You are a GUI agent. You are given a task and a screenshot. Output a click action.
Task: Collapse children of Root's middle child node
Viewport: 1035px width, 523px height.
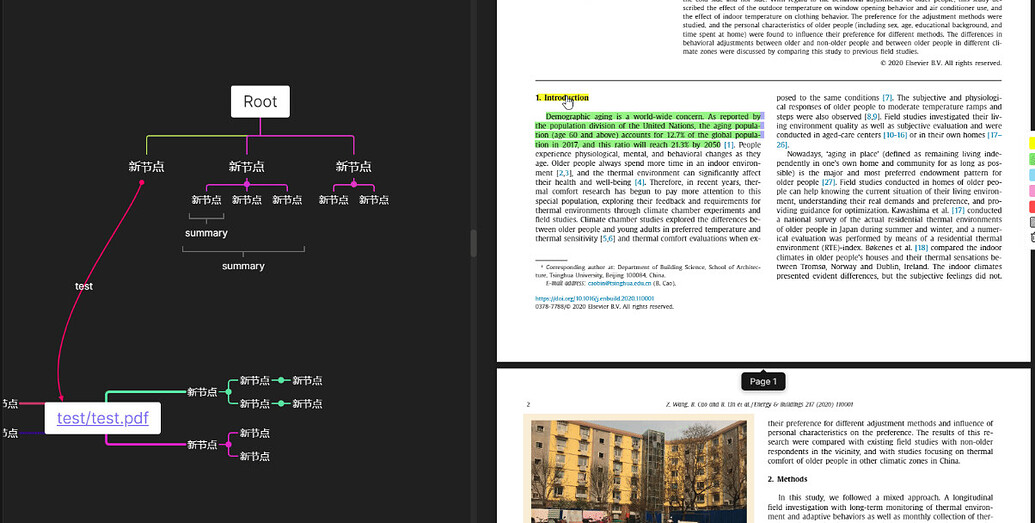tap(246, 185)
